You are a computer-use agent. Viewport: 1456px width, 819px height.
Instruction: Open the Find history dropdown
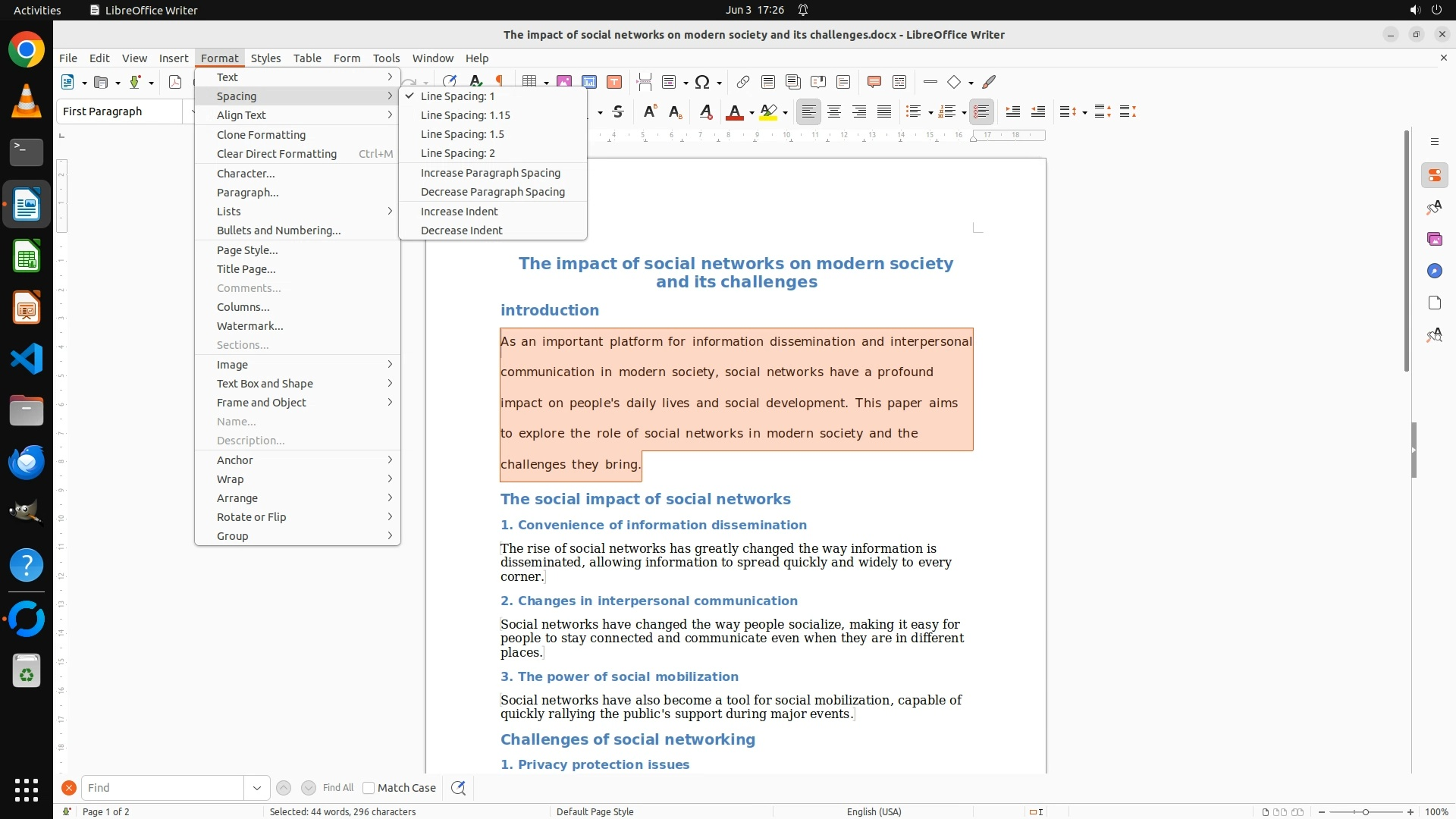256,788
